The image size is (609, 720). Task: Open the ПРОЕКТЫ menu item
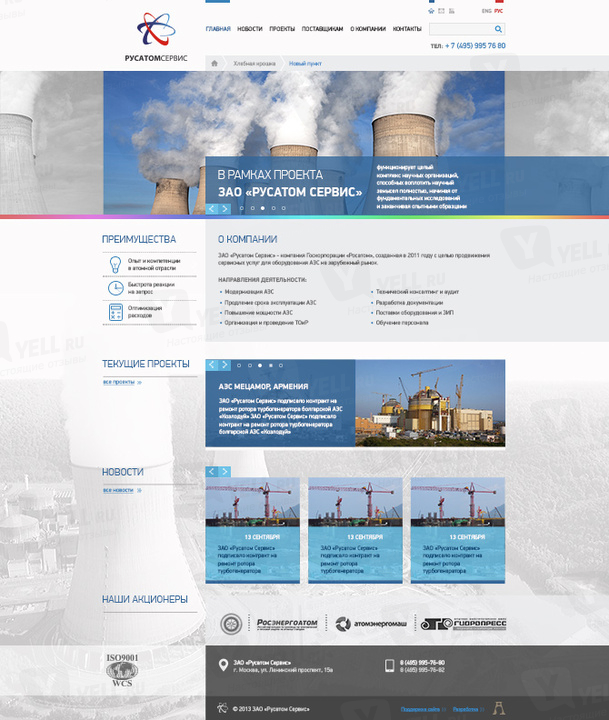(282, 28)
